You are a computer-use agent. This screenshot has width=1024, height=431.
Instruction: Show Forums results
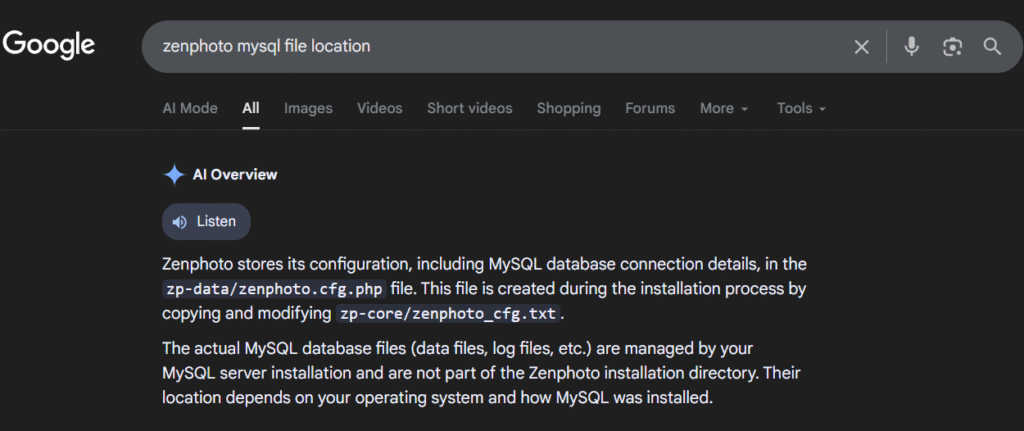pyautogui.click(x=650, y=108)
